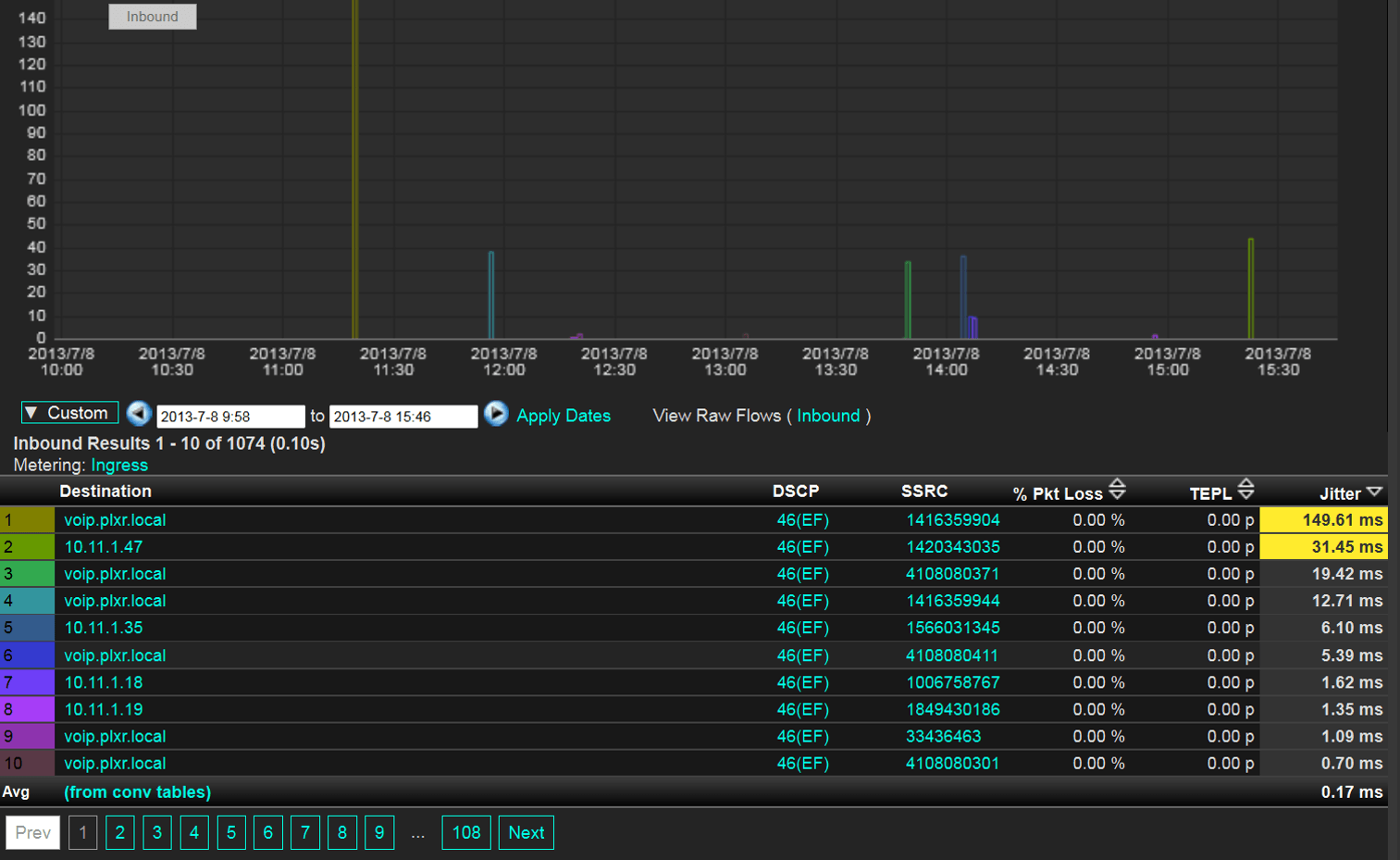Click the Next page button
This screenshot has height=860, width=1400.
[527, 832]
